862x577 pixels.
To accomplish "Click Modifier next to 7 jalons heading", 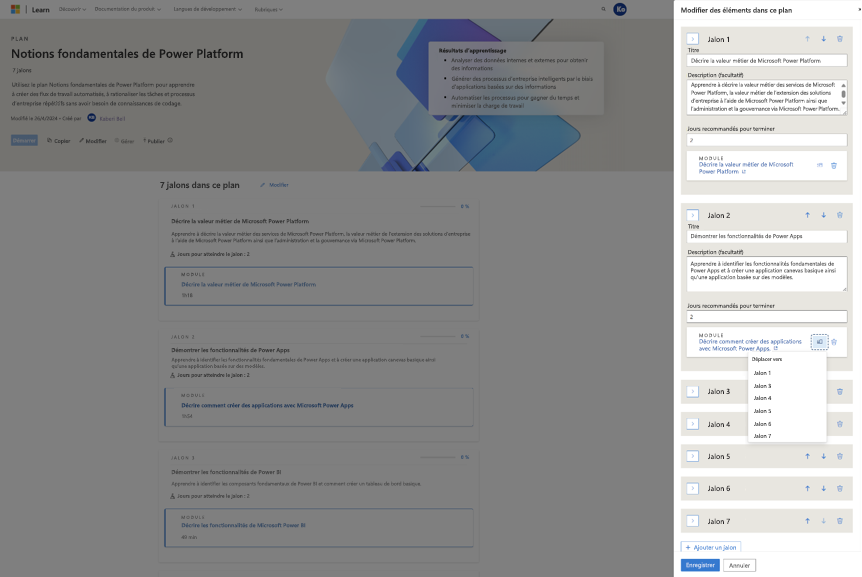I will 274,185.
